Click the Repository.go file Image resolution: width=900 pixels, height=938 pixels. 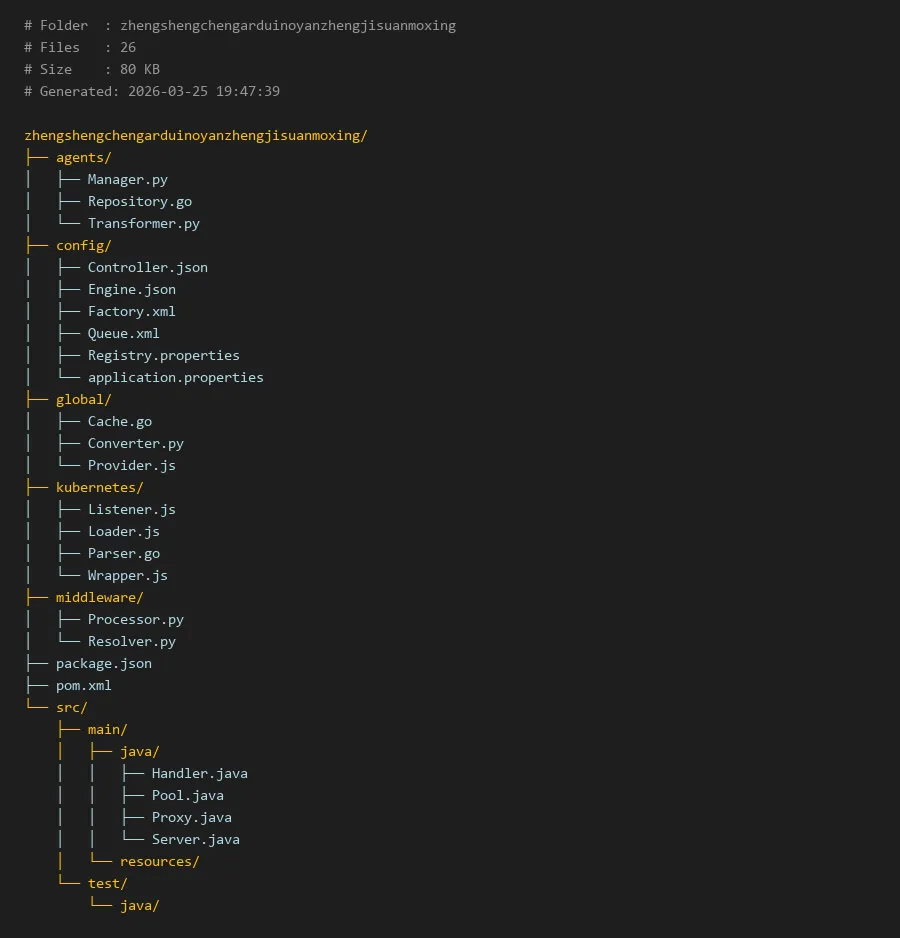pyautogui.click(x=139, y=201)
